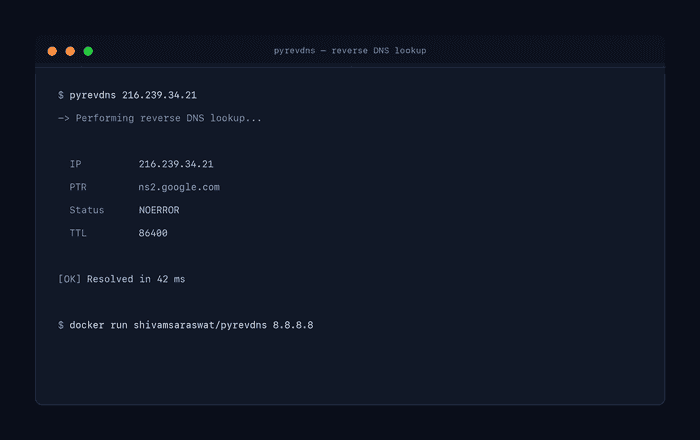Click the 'IP' field label
Viewport: 700px width, 440px height.
[75, 164]
